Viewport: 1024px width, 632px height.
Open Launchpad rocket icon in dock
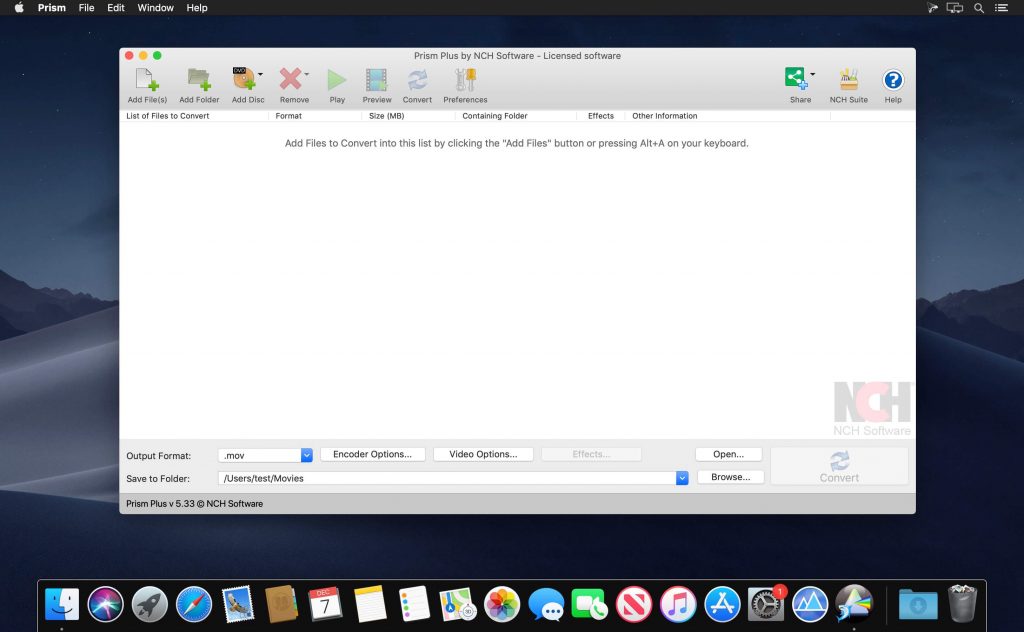point(150,604)
